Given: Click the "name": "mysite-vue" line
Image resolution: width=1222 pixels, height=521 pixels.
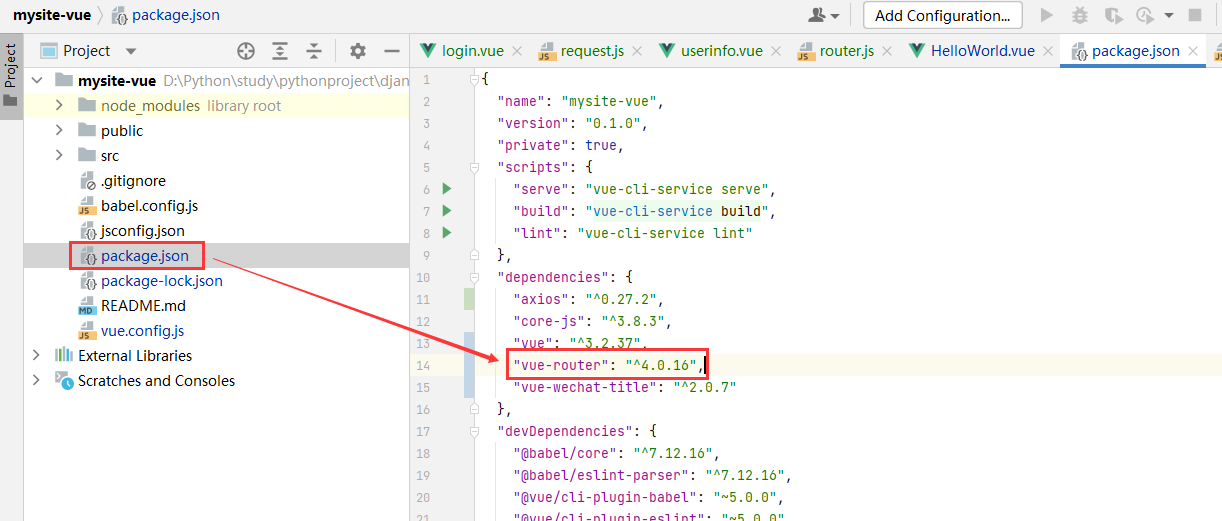Looking at the screenshot, I should click(580, 101).
